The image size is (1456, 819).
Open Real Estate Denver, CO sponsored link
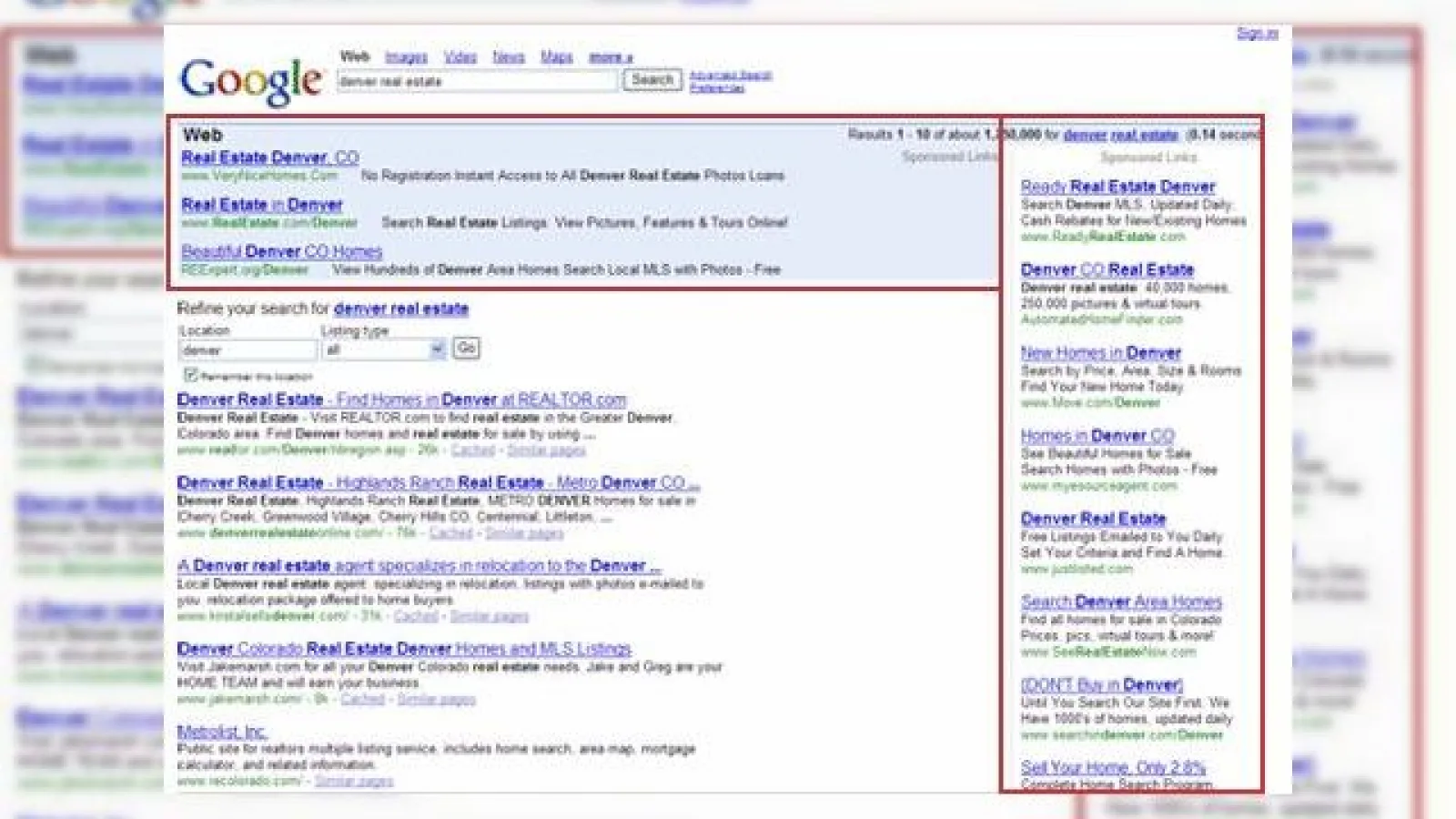(x=269, y=157)
